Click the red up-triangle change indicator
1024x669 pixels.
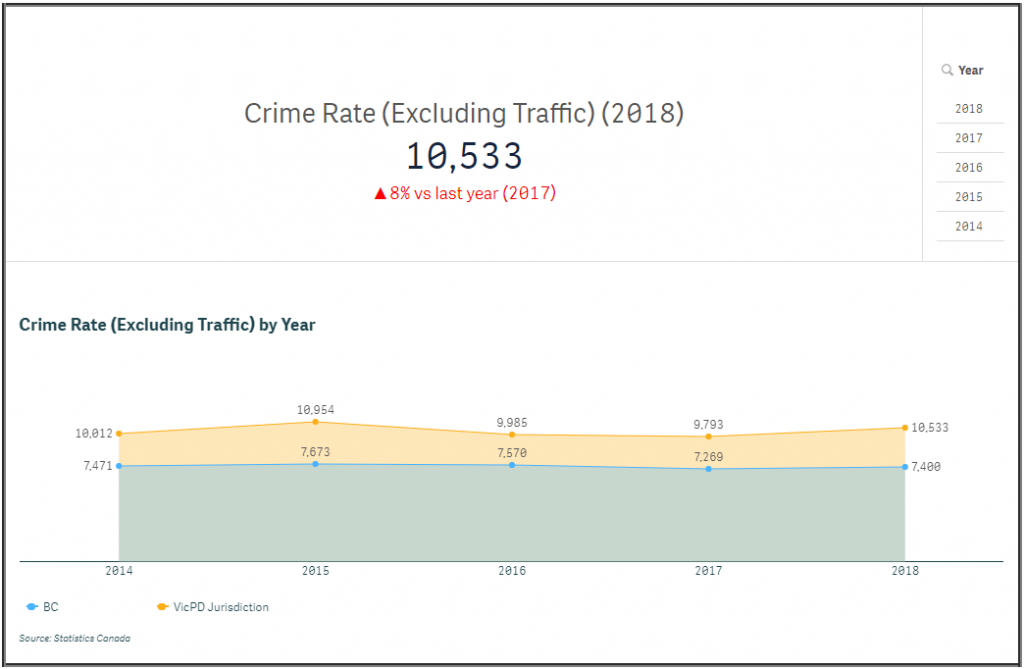380,194
